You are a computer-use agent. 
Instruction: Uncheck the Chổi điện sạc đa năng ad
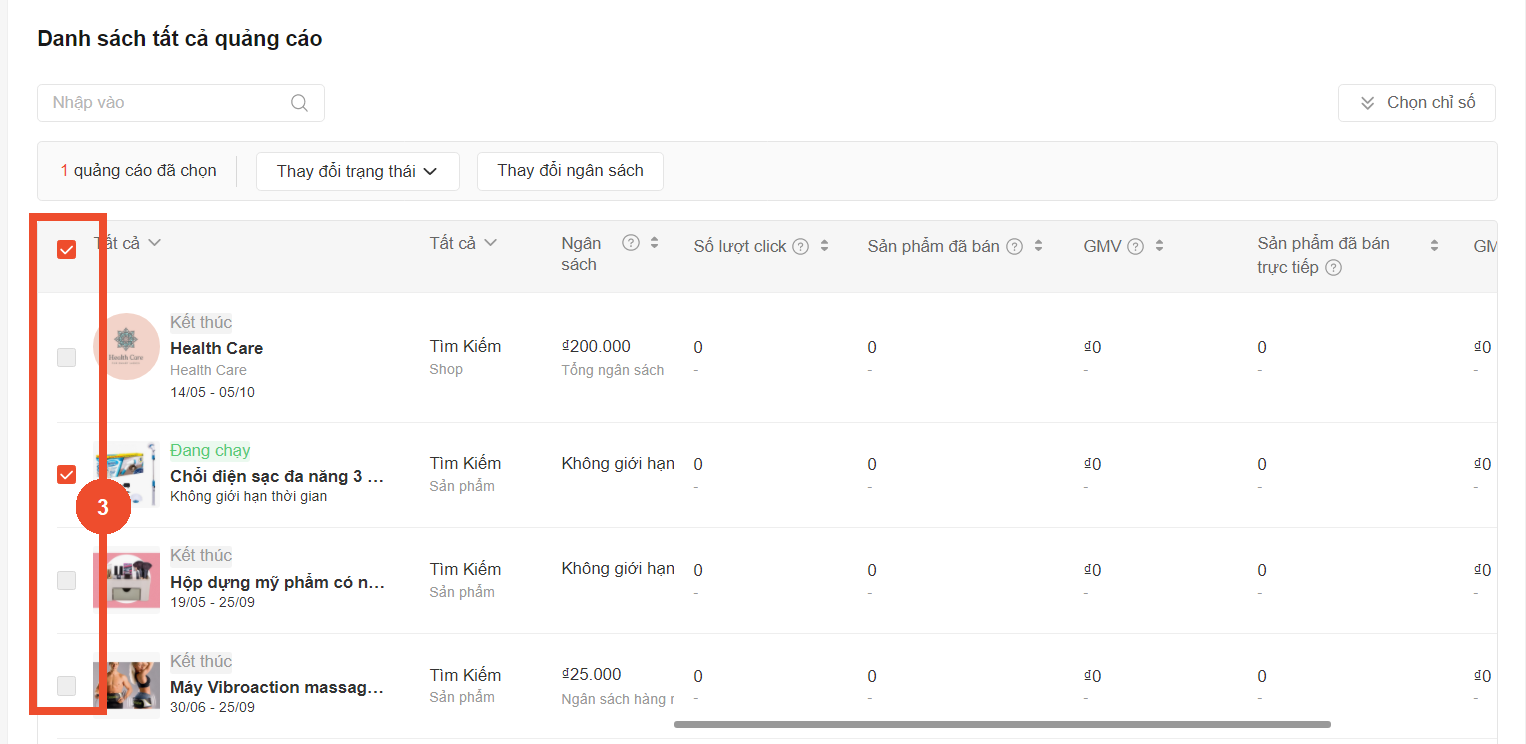67,474
